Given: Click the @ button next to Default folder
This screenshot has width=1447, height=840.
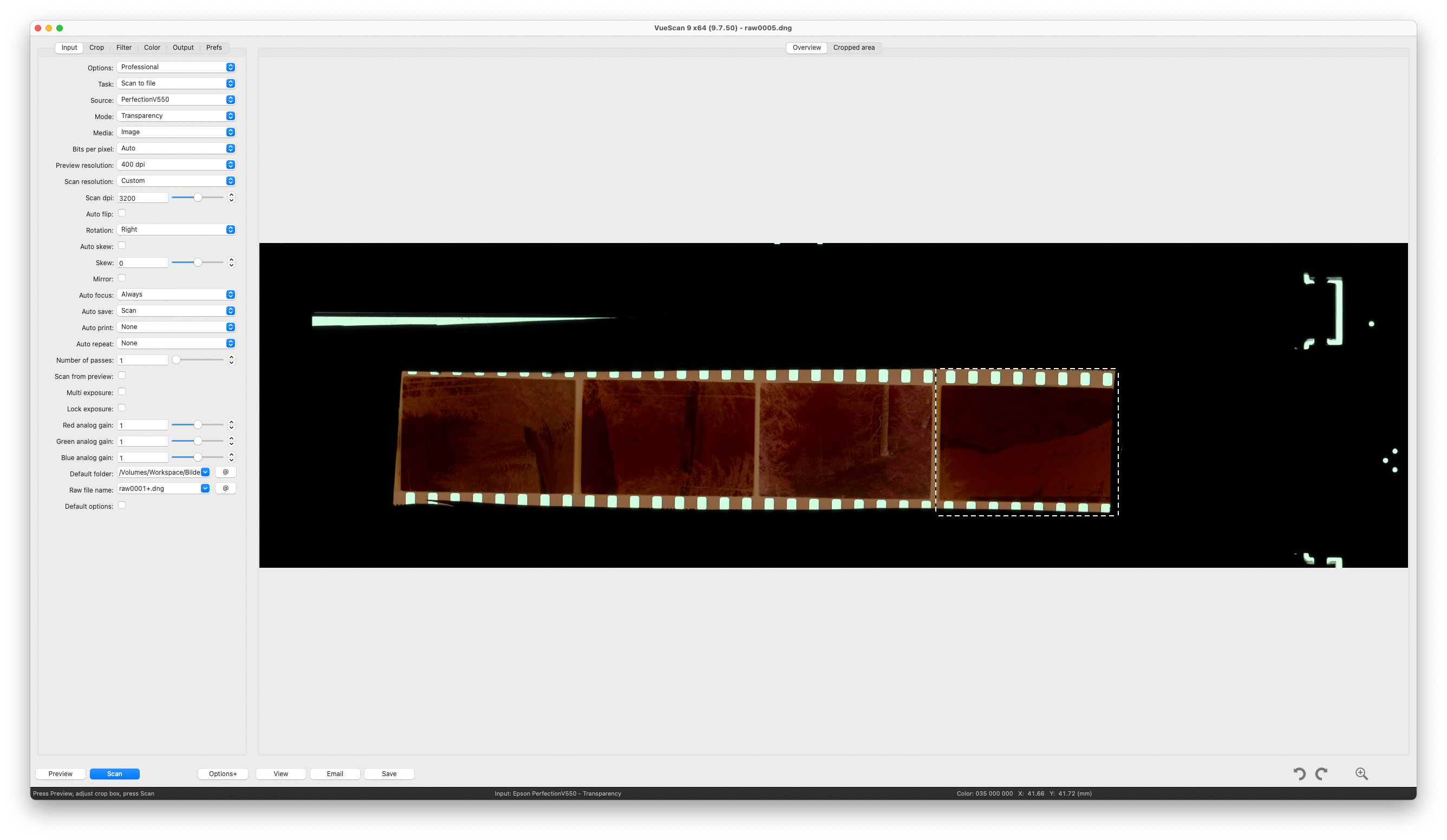Looking at the screenshot, I should (225, 471).
